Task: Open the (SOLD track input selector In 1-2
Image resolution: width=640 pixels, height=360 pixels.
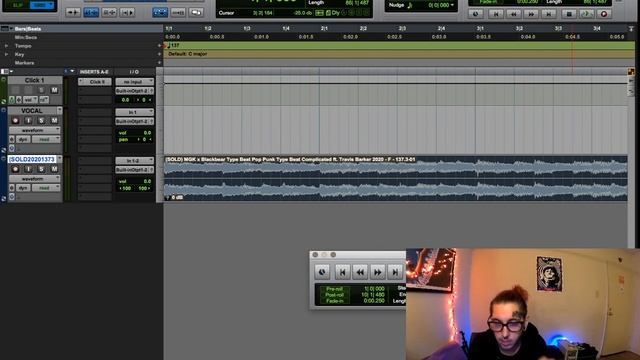Action: [134, 160]
